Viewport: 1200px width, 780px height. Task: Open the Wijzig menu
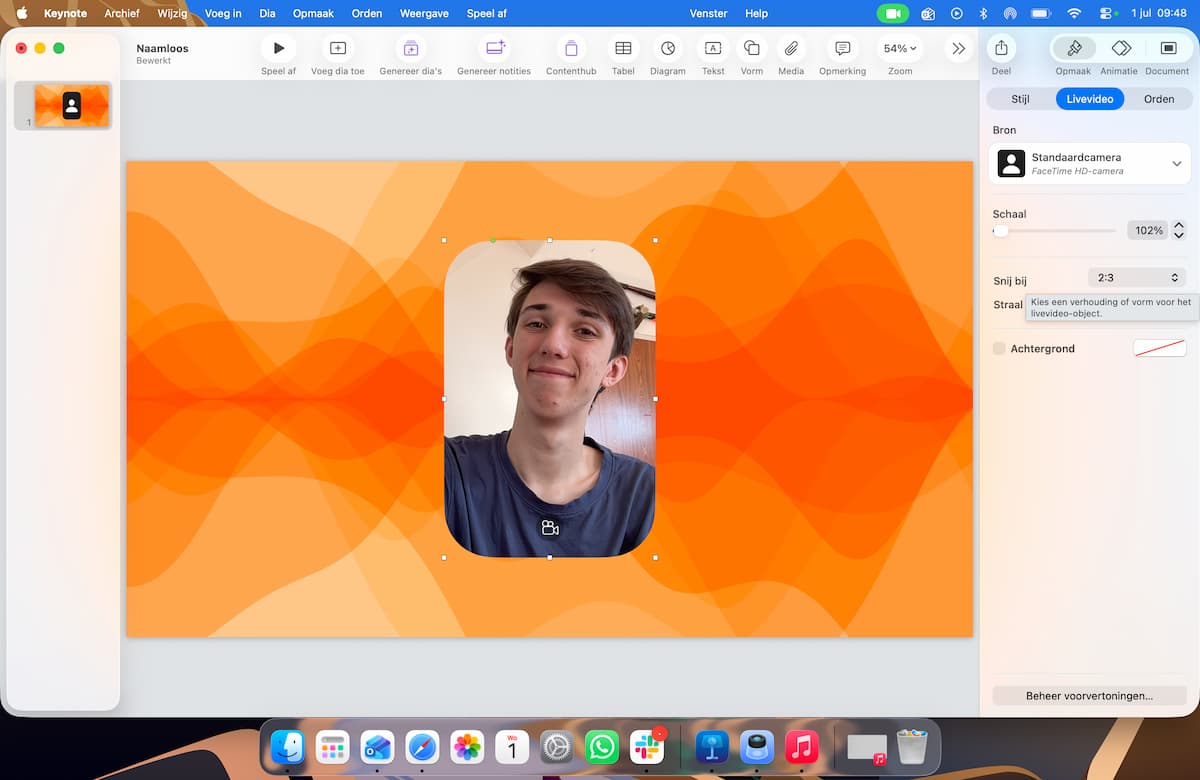pos(172,13)
